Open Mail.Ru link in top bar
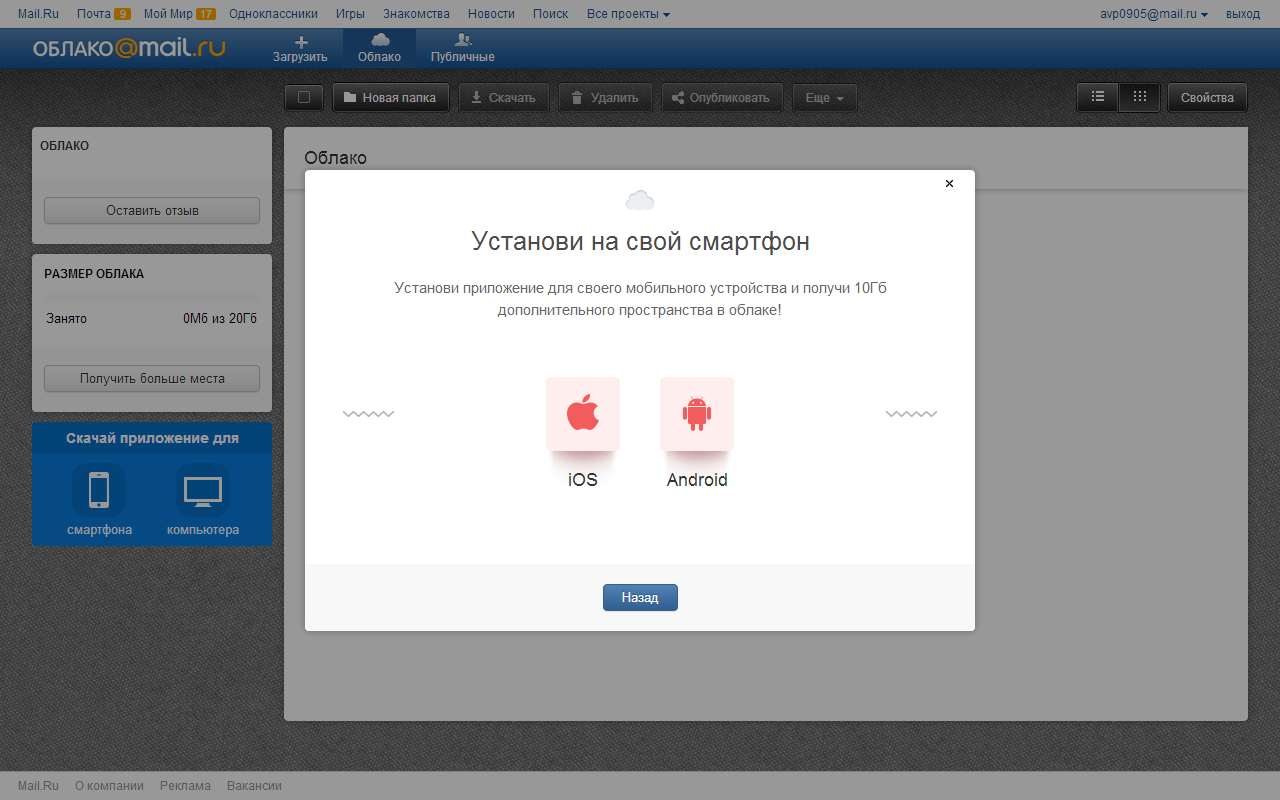The width and height of the screenshot is (1280, 800). pos(39,14)
